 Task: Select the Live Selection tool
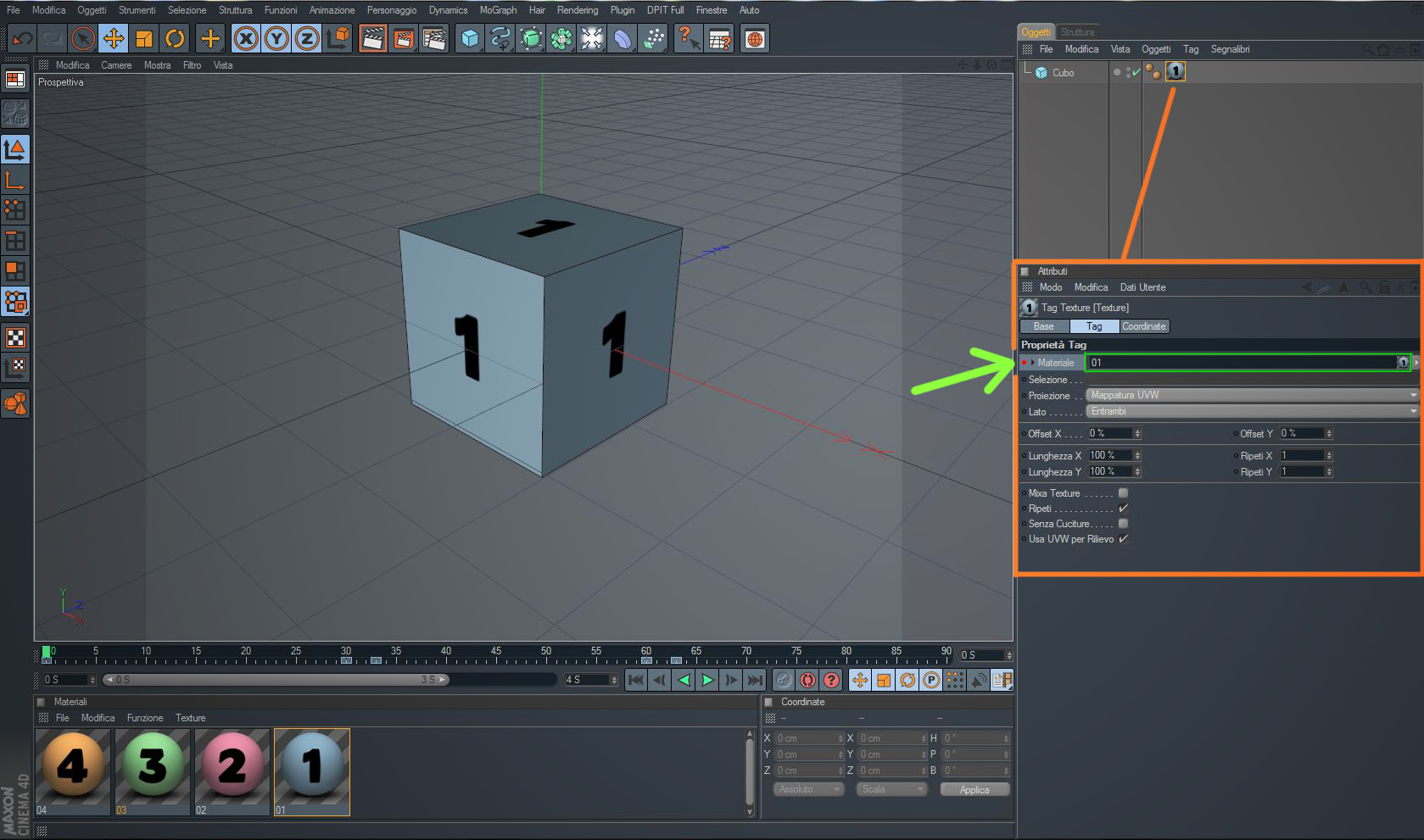(x=83, y=39)
